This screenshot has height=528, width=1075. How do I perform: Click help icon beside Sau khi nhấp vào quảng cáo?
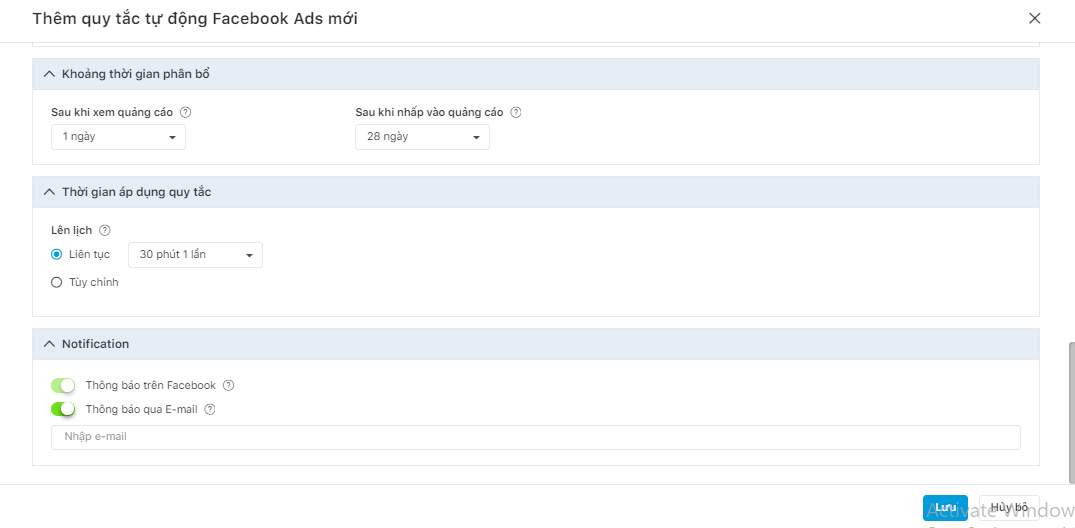(x=516, y=112)
